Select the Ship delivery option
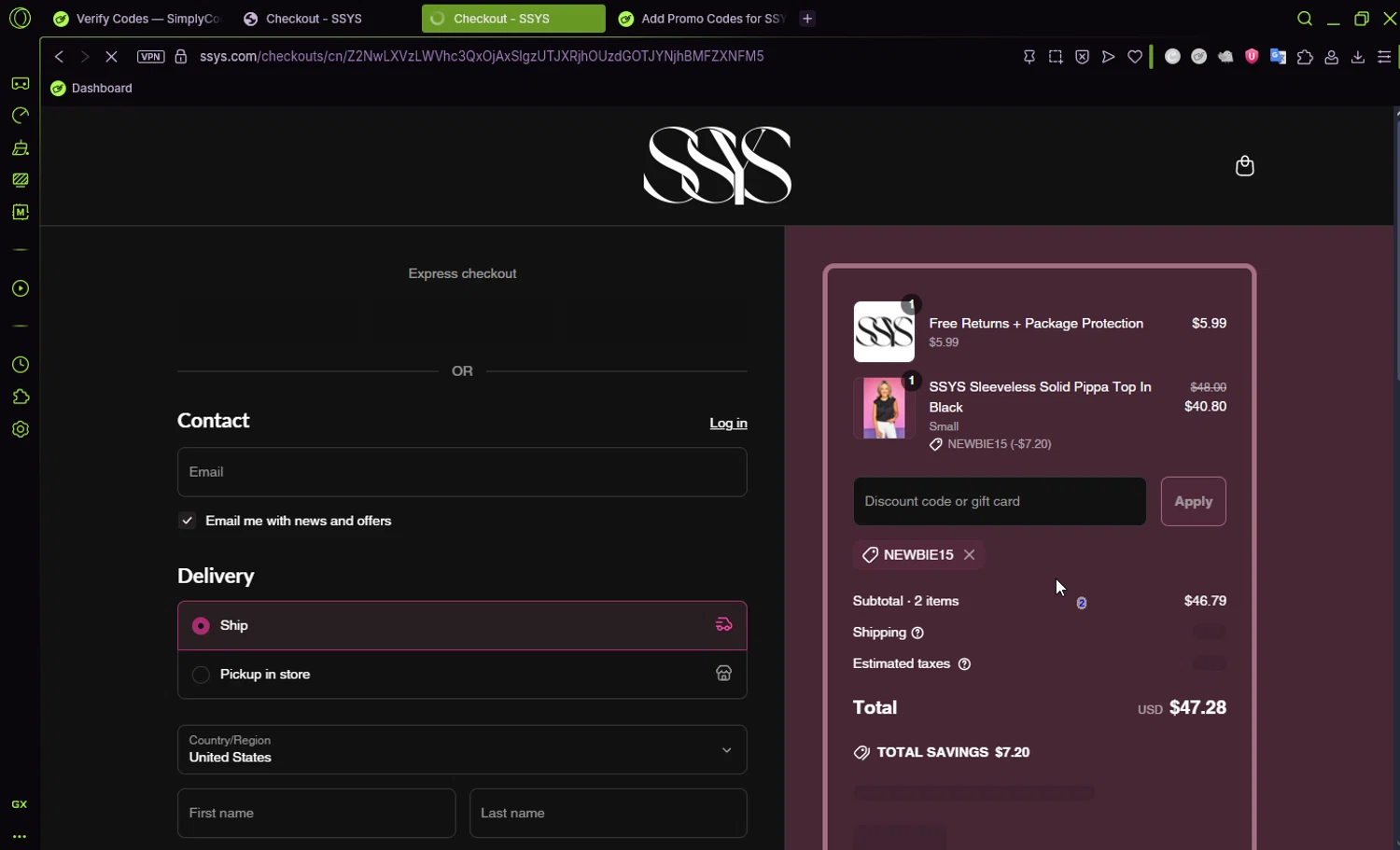 pyautogui.click(x=462, y=625)
